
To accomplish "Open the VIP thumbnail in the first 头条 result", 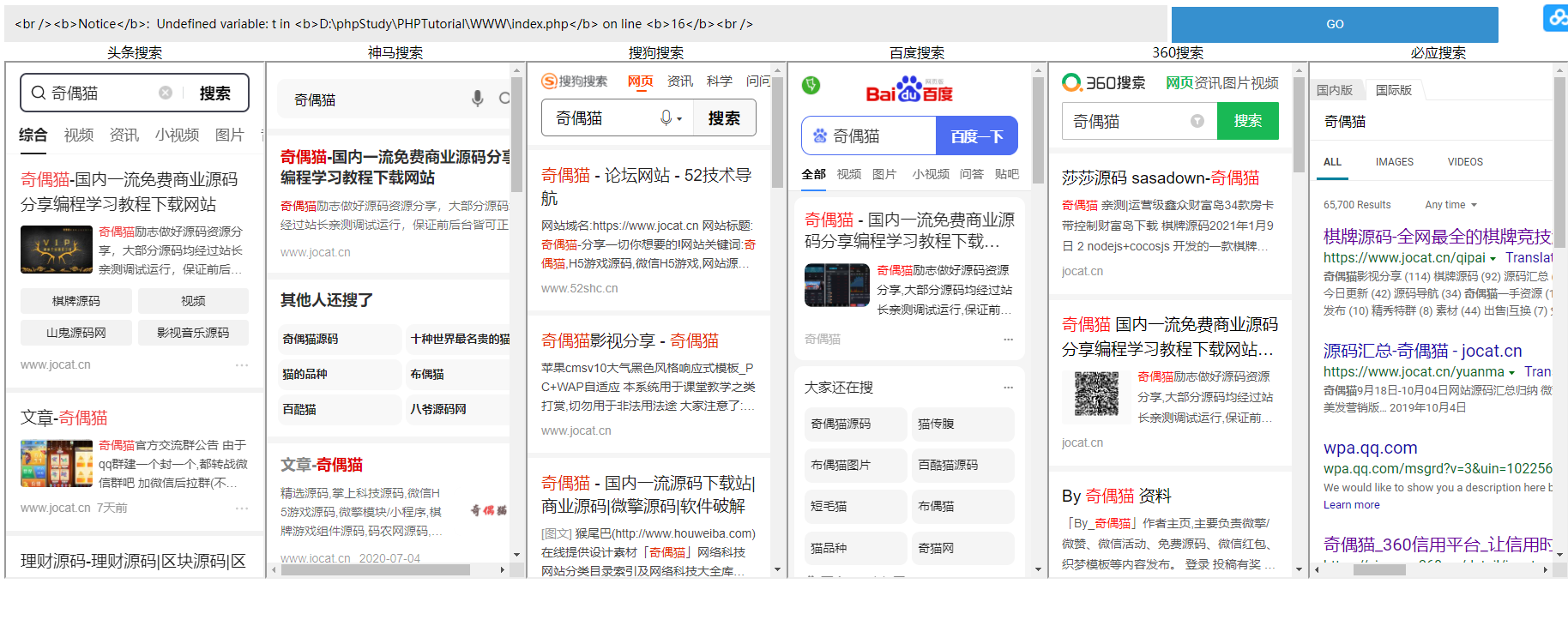I will click(x=57, y=250).
